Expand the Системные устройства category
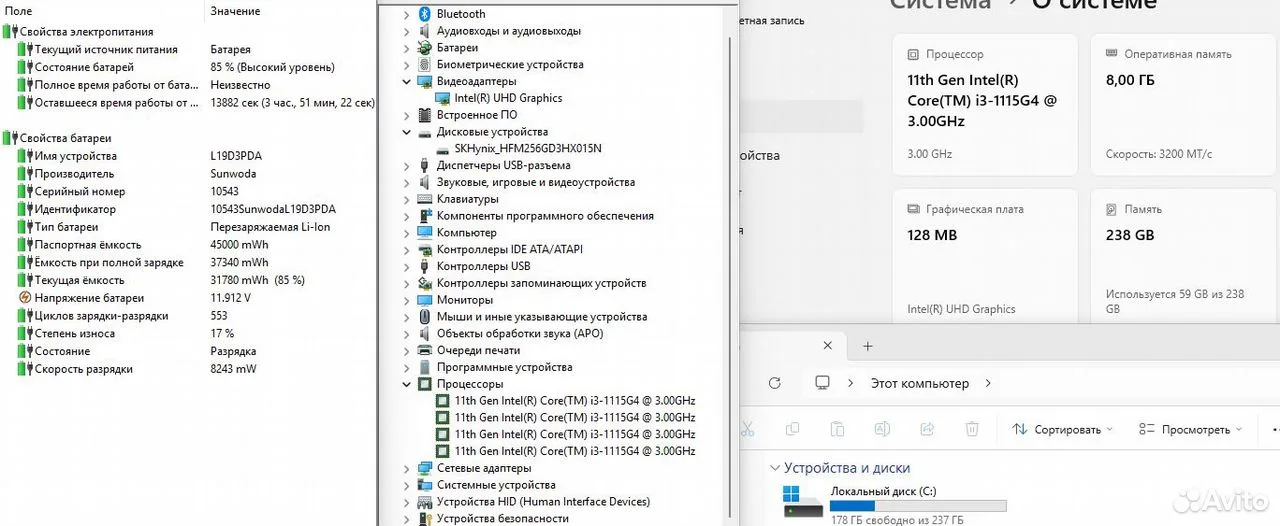This screenshot has height=526, width=1280. coord(406,485)
